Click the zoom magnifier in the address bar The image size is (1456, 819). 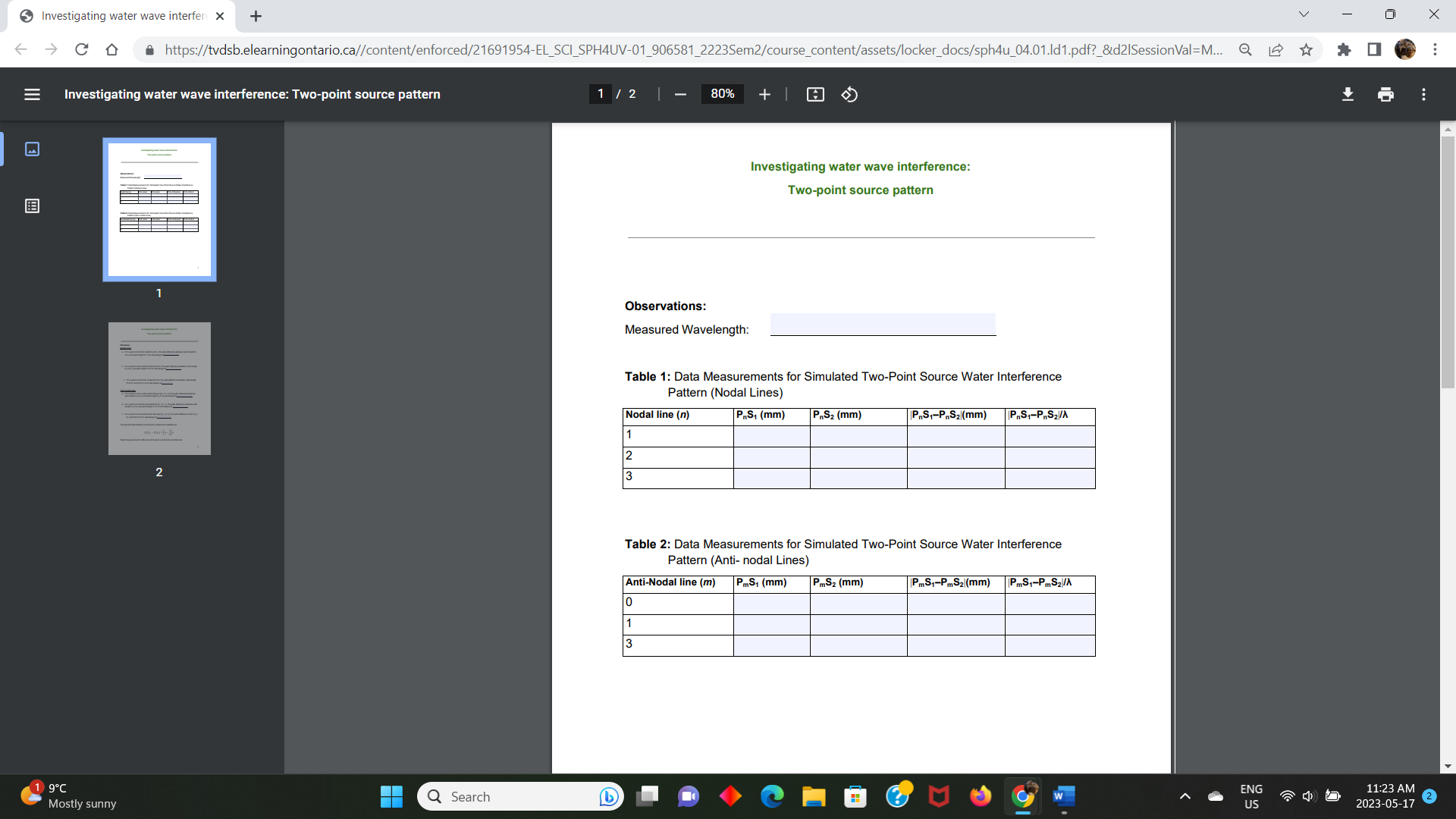coord(1246,49)
